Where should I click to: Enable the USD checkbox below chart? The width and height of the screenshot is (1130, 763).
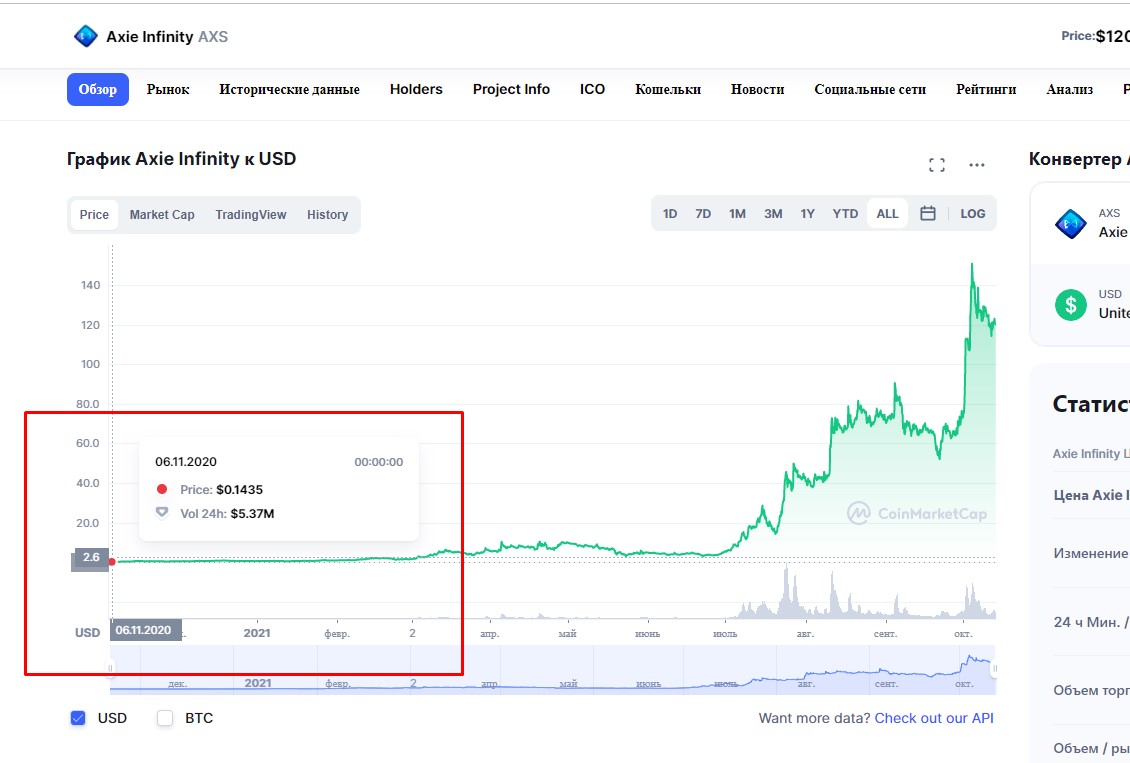pyautogui.click(x=78, y=718)
